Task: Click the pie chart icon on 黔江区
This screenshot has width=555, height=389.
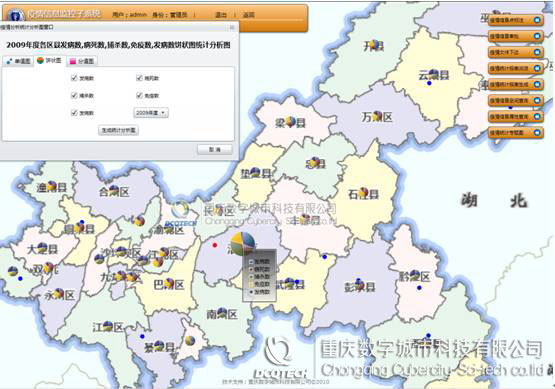Action: [414, 275]
